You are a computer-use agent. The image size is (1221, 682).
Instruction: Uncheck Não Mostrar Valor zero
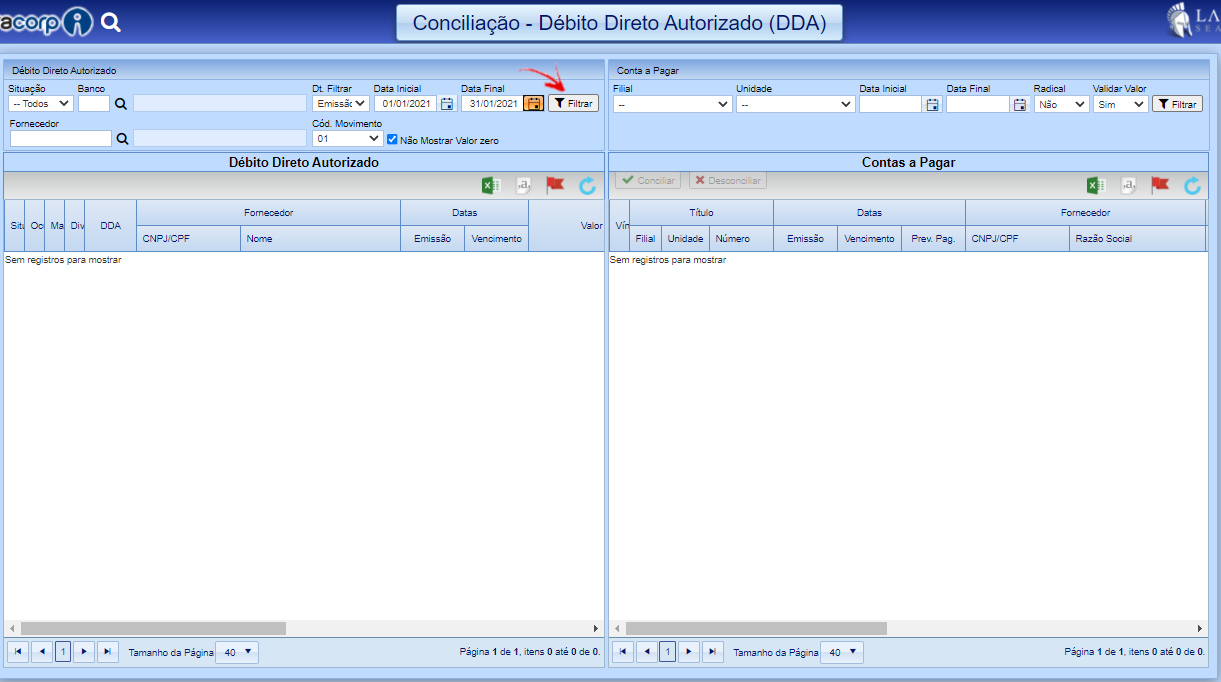tap(392, 140)
